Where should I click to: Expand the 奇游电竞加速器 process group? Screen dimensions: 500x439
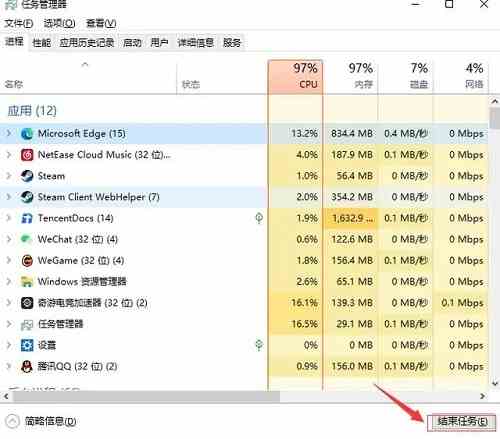point(9,303)
